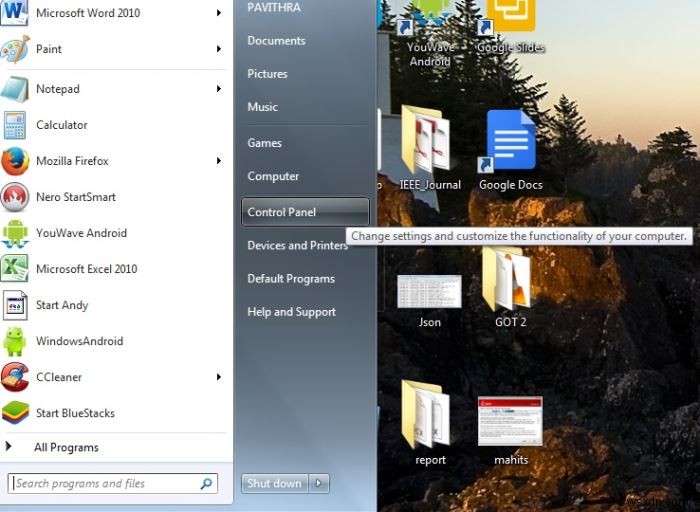Select the IEEE_Journal folder on desktop
The height and width of the screenshot is (512, 700).
[429, 148]
